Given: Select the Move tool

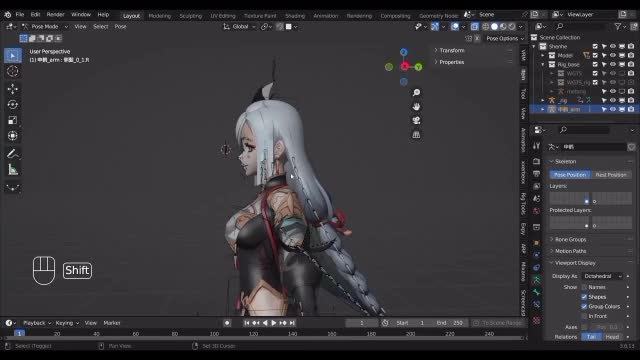Looking at the screenshot, I should click(13, 89).
